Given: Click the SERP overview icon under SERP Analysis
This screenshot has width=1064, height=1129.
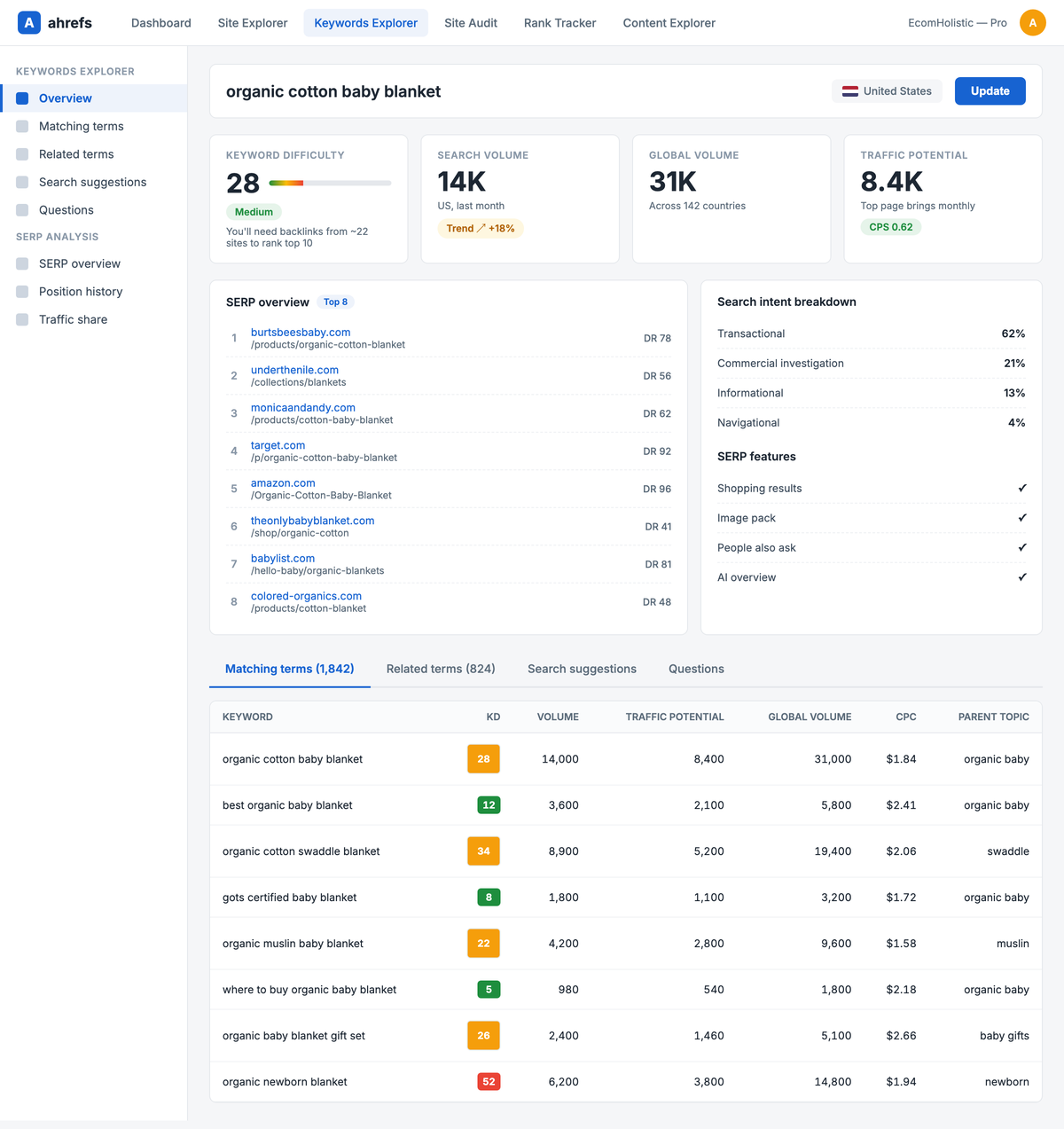Looking at the screenshot, I should tap(22, 263).
